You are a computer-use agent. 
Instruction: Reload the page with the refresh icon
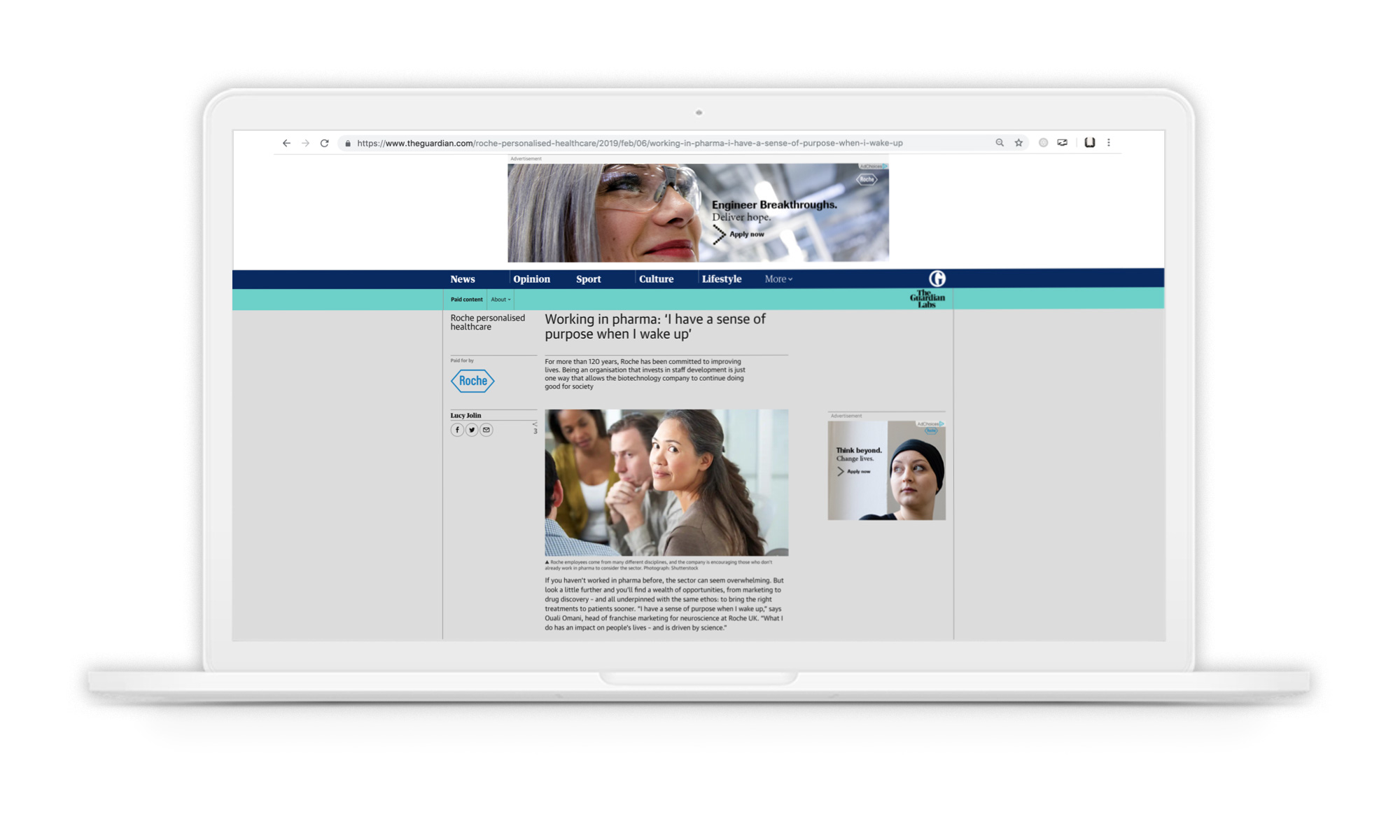point(324,143)
